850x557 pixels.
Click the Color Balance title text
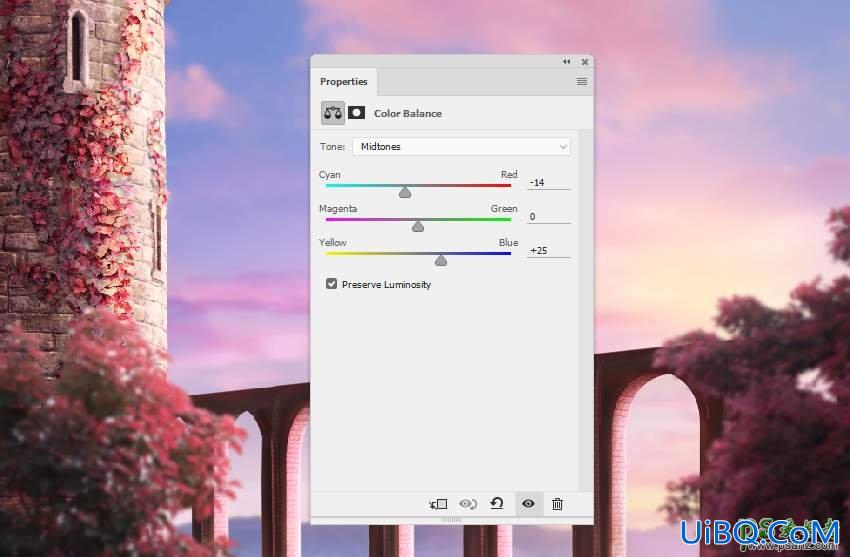click(x=408, y=114)
